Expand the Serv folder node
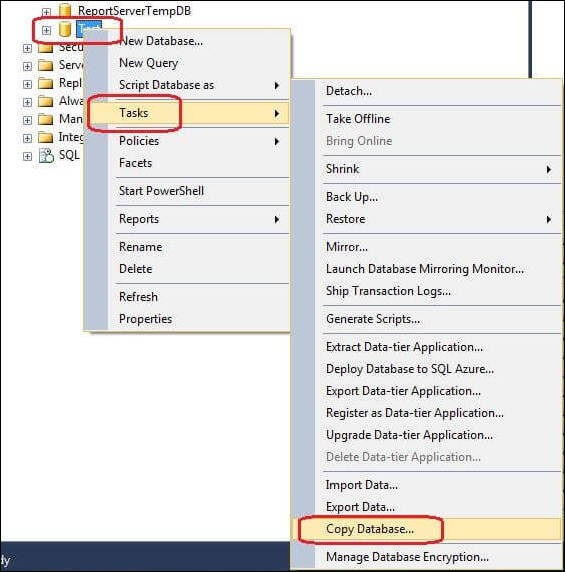565x572 pixels. pos(27,66)
